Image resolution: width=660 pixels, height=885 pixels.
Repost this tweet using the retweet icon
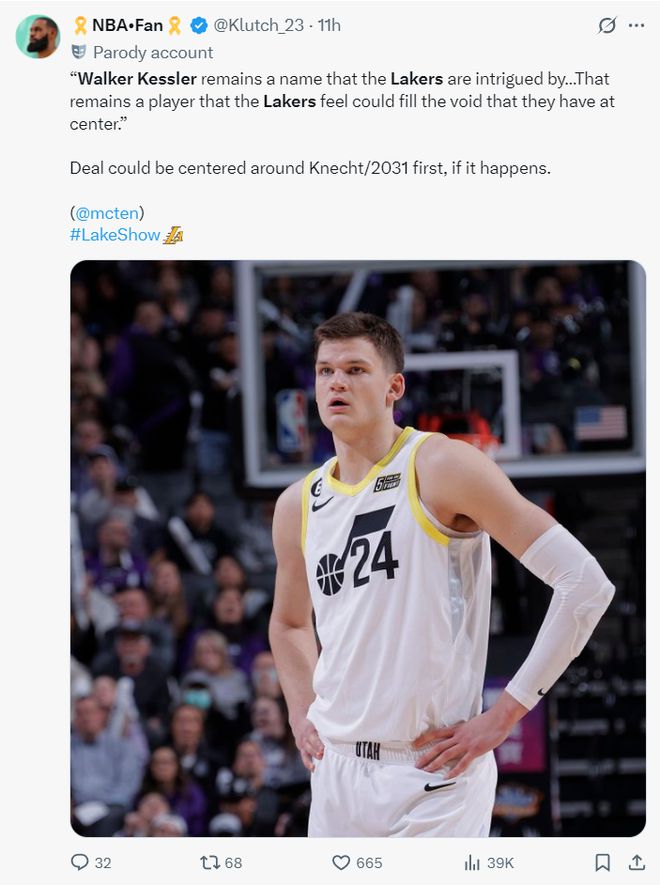[x=210, y=862]
